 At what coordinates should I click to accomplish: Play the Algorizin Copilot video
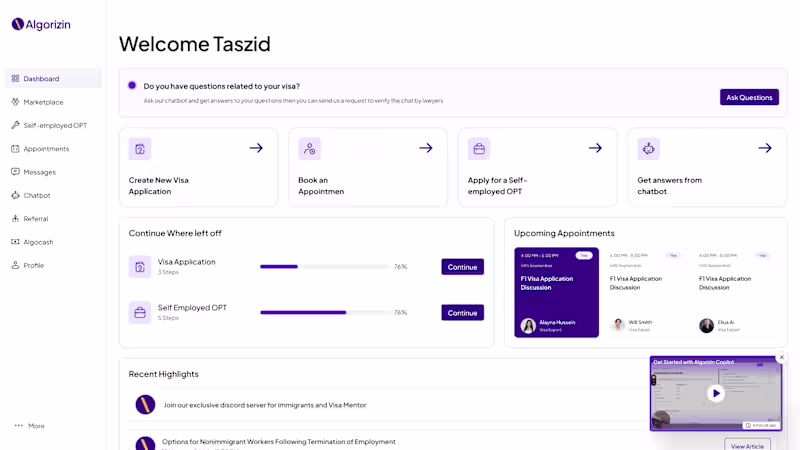point(716,393)
